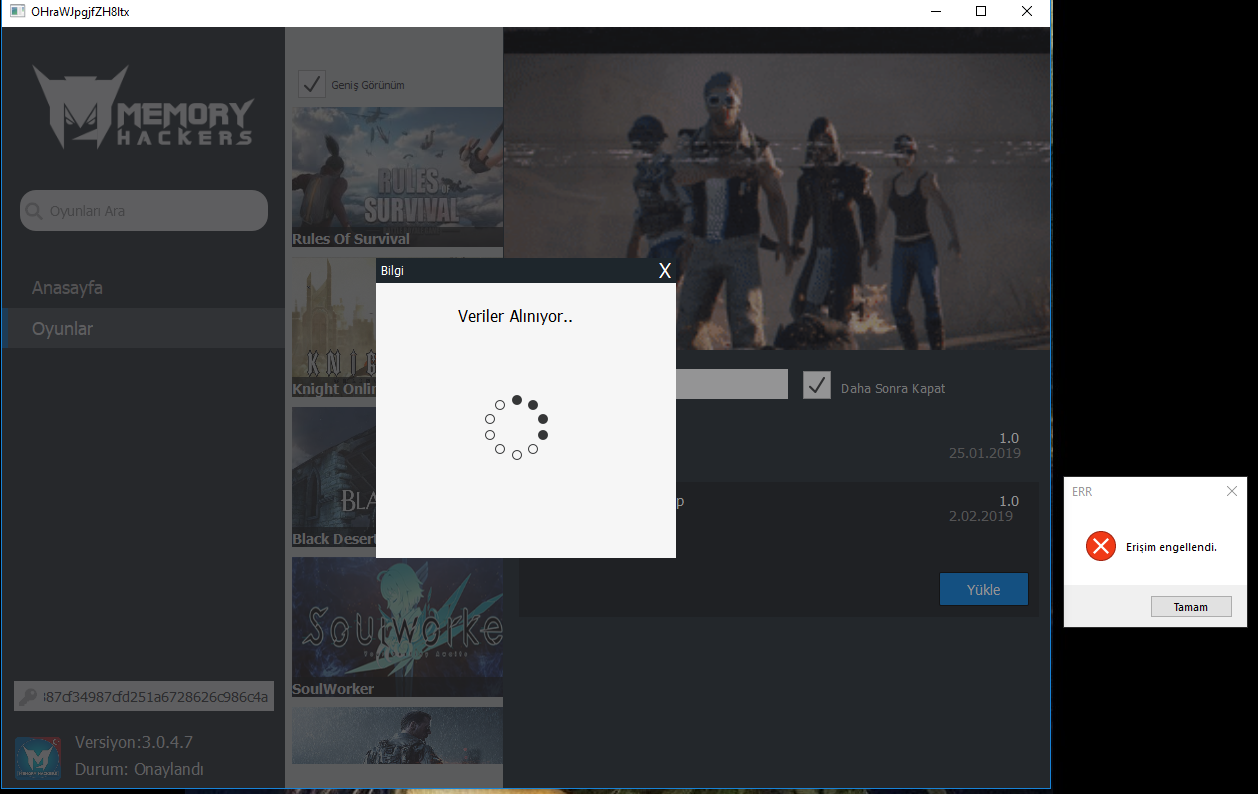The width and height of the screenshot is (1258, 794).
Task: Click the Memory Hackers avatar icon at bottom
Action: point(37,758)
